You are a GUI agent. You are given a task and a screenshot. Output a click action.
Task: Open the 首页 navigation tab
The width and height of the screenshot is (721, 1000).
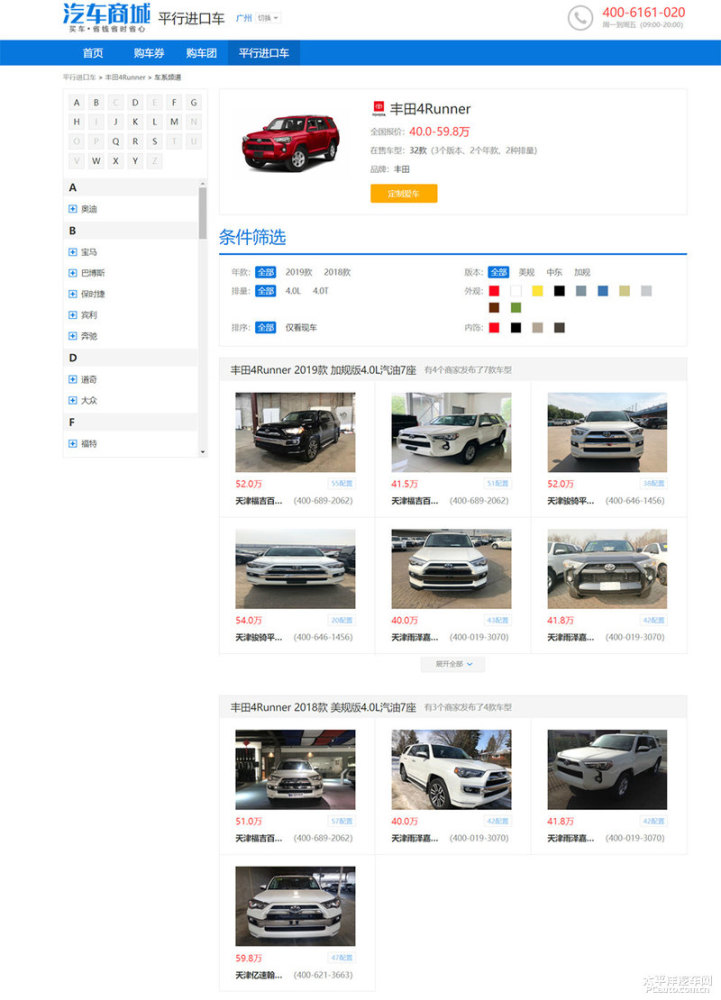pyautogui.click(x=93, y=53)
